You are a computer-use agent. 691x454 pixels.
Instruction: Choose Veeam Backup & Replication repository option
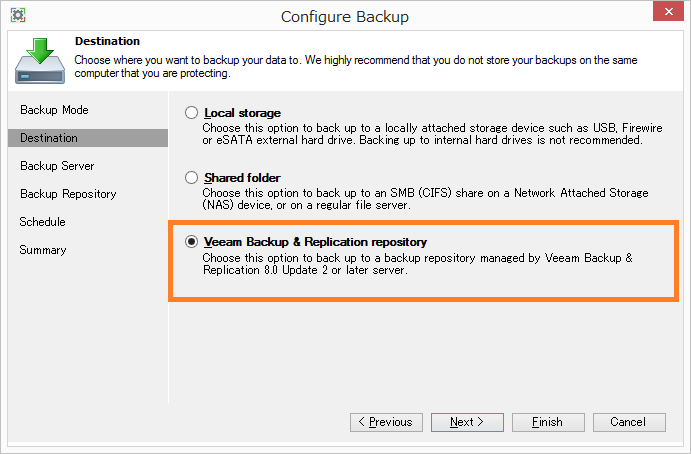click(x=191, y=242)
